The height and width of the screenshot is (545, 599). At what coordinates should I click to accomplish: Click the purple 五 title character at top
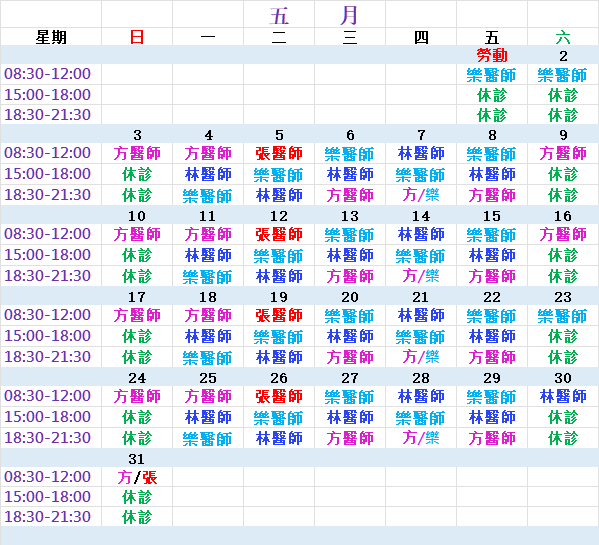pyautogui.click(x=279, y=16)
